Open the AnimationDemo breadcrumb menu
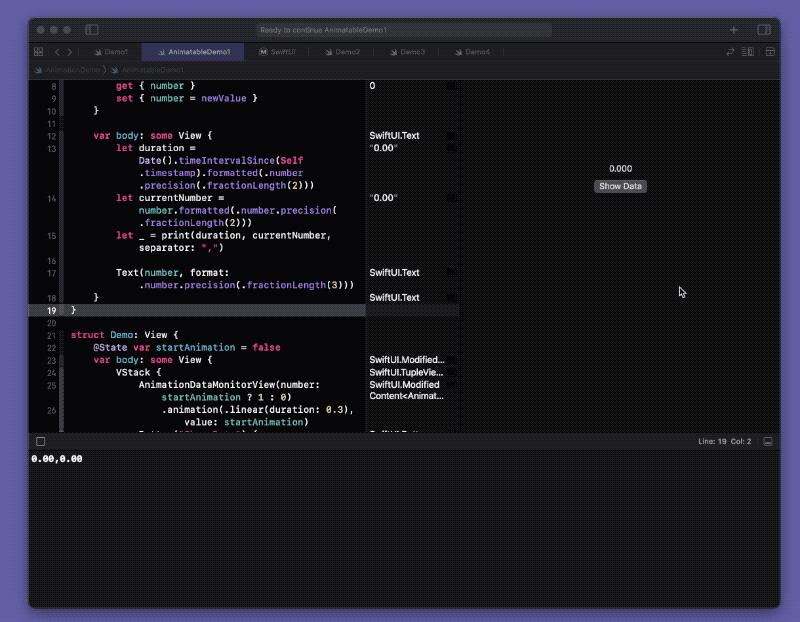Image resolution: width=800 pixels, height=622 pixels. click(74, 70)
